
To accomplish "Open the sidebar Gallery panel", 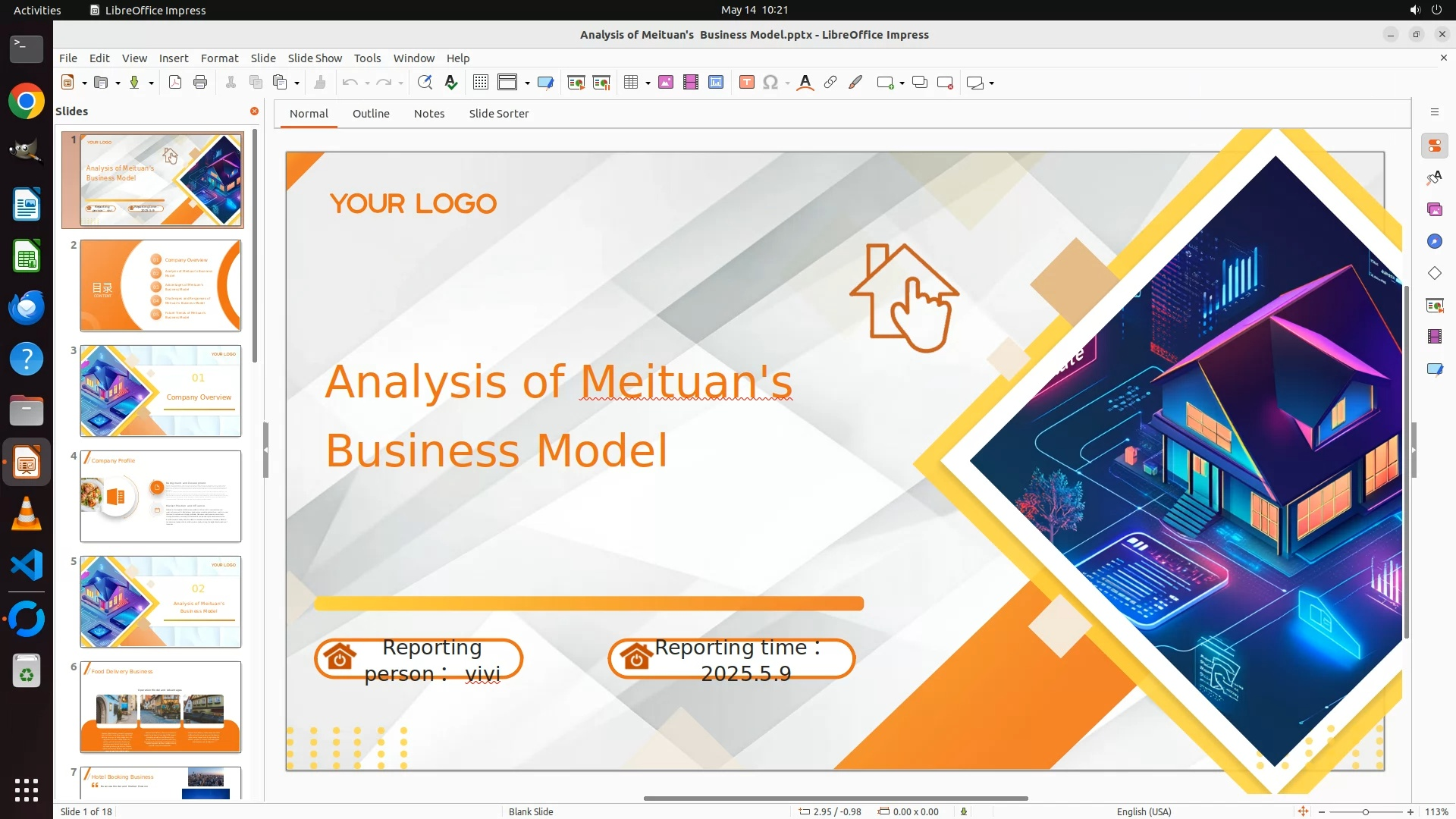I will tap(1434, 210).
